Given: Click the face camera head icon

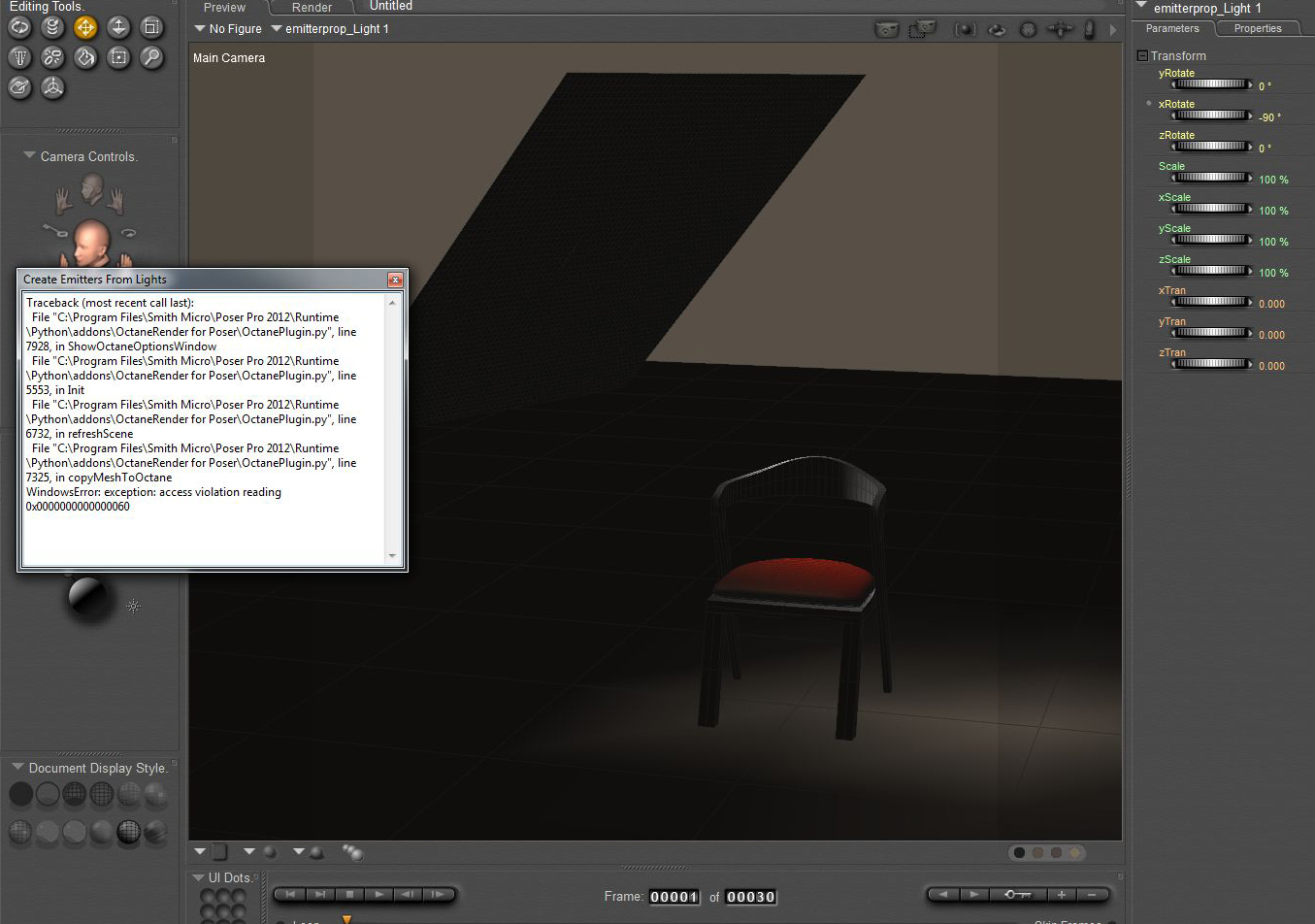Looking at the screenshot, I should click(x=92, y=188).
